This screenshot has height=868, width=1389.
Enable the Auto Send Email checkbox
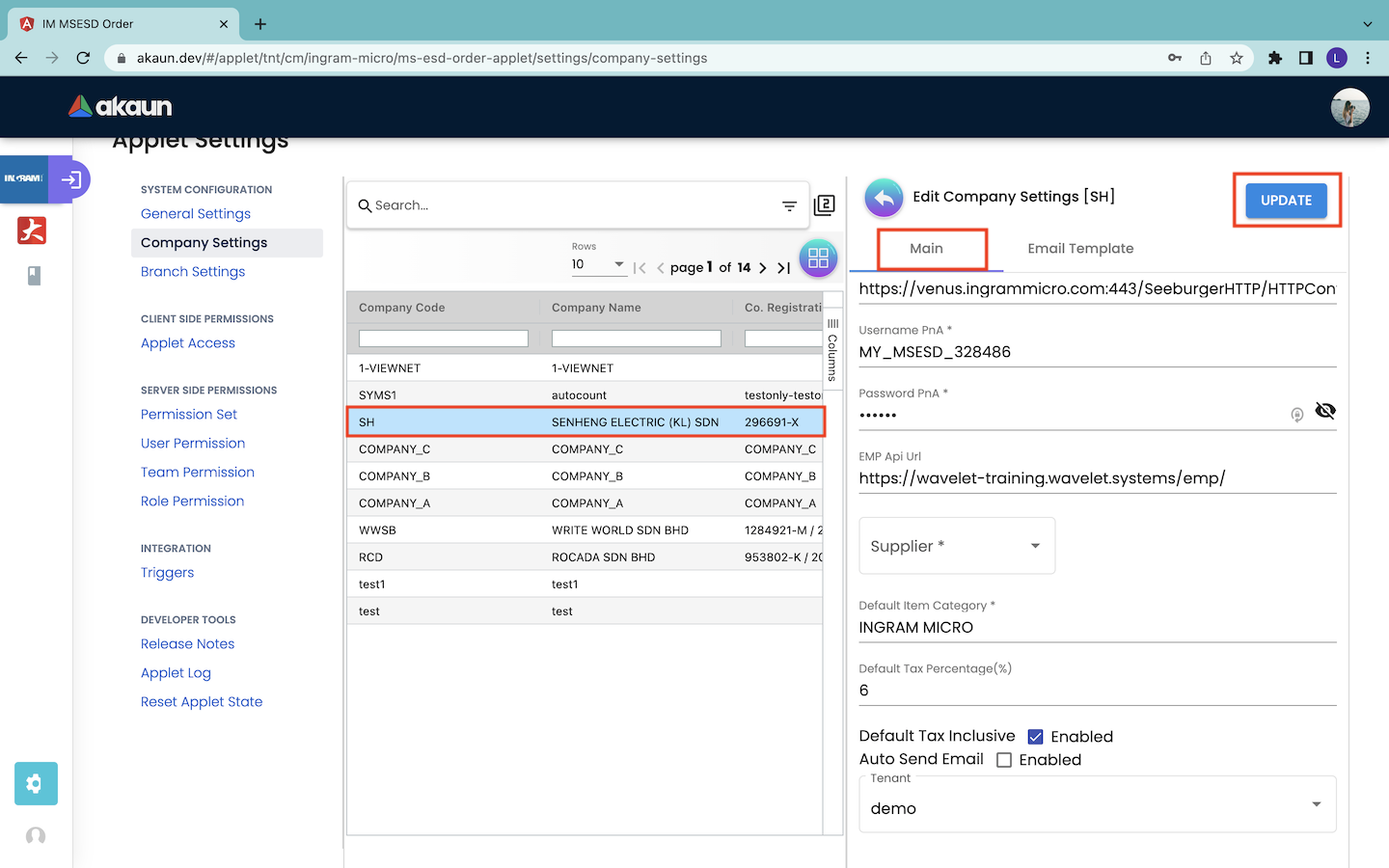pos(1004,760)
